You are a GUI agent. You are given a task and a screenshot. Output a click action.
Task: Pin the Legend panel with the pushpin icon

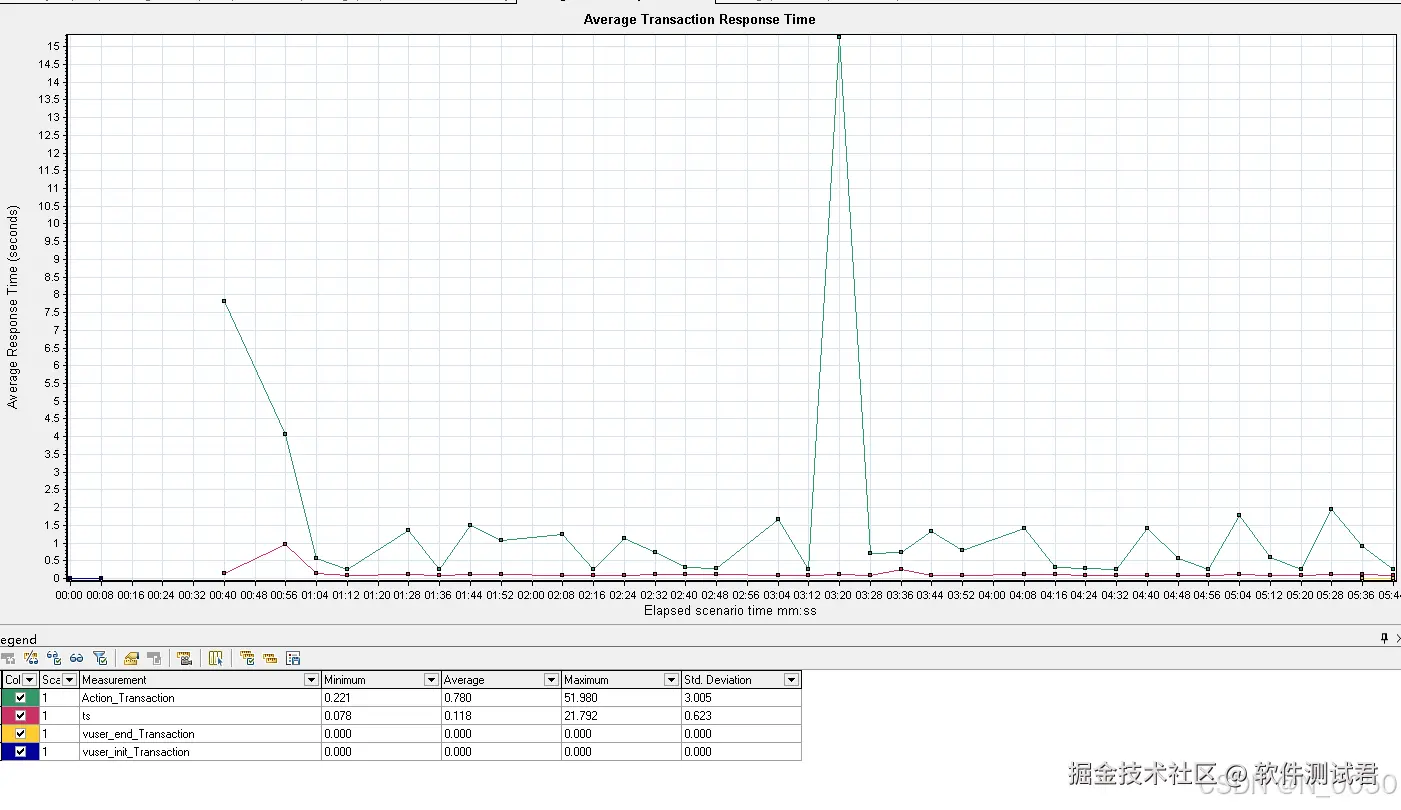(x=1384, y=638)
